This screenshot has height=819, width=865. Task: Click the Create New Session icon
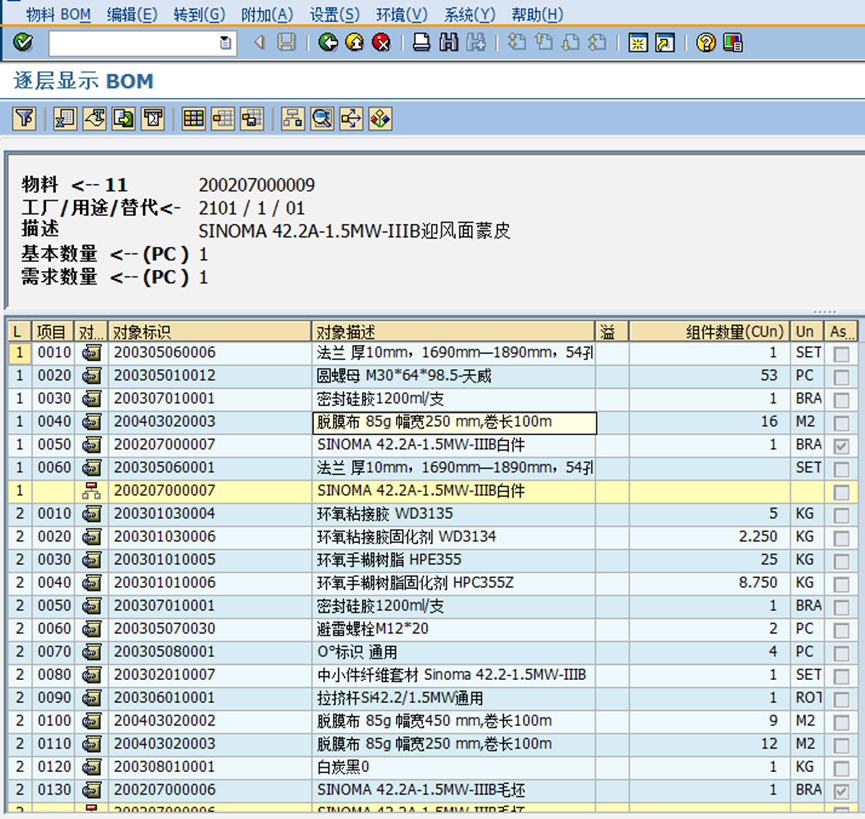click(638, 42)
